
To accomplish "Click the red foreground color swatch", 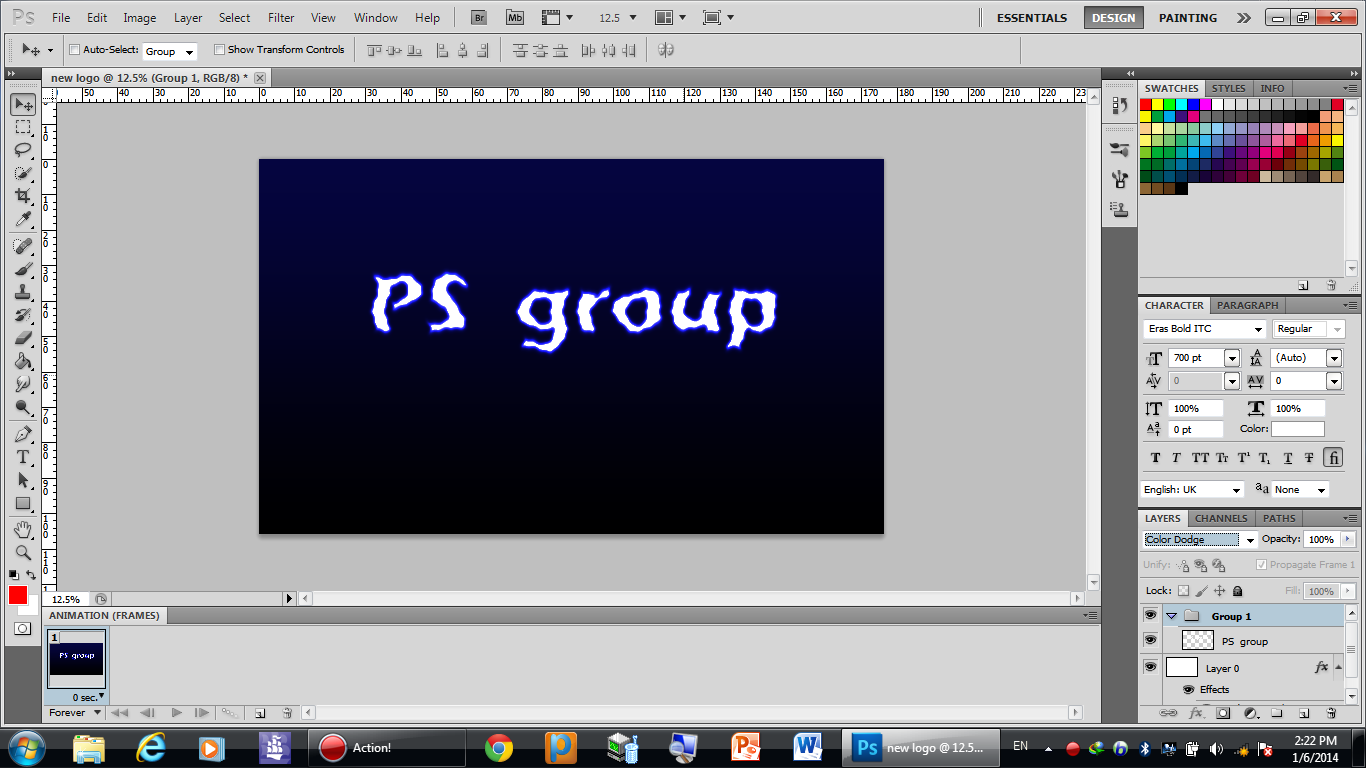I will (18, 595).
